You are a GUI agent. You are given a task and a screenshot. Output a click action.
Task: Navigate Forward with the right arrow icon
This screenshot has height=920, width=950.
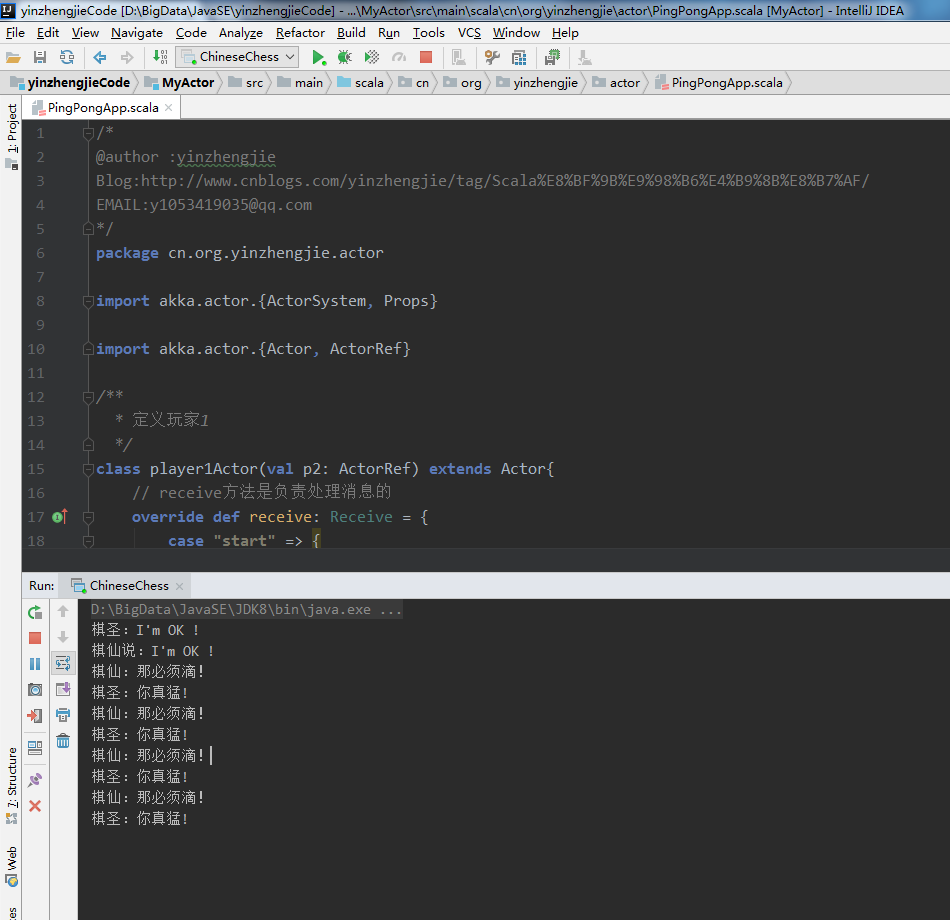point(127,58)
